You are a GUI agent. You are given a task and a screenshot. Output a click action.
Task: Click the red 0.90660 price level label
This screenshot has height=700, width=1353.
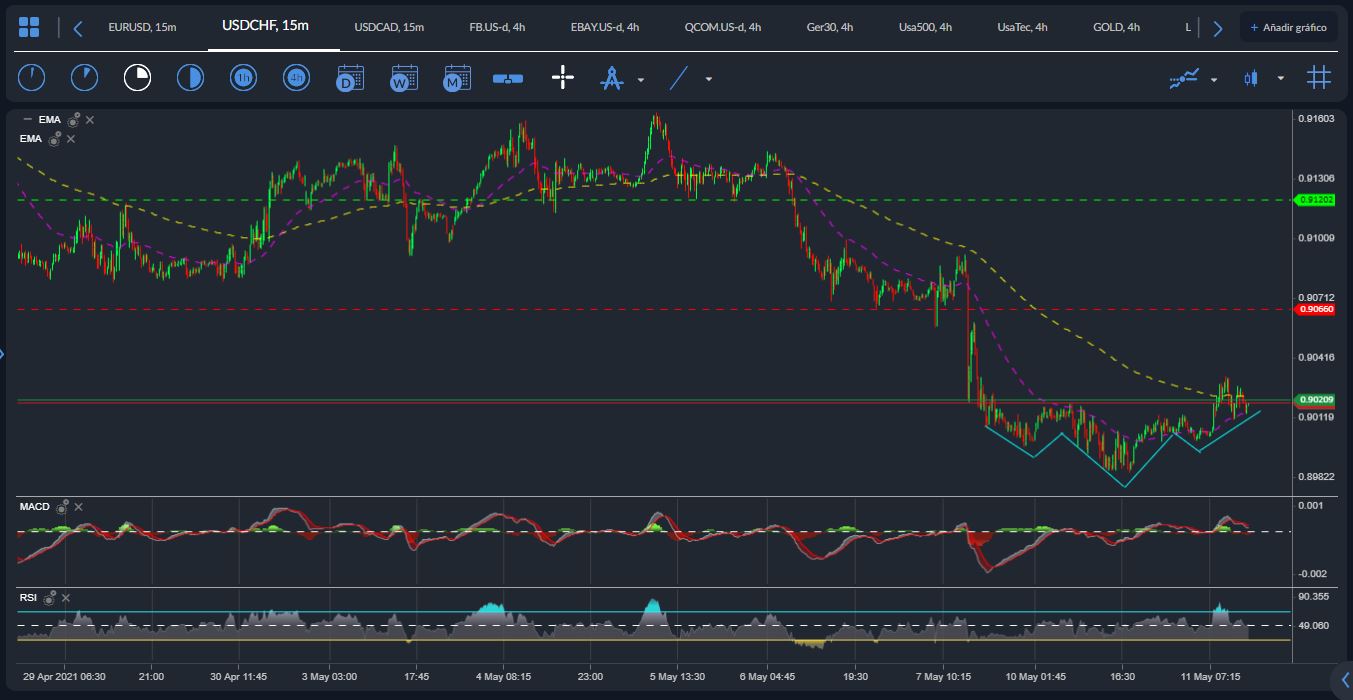point(1315,310)
